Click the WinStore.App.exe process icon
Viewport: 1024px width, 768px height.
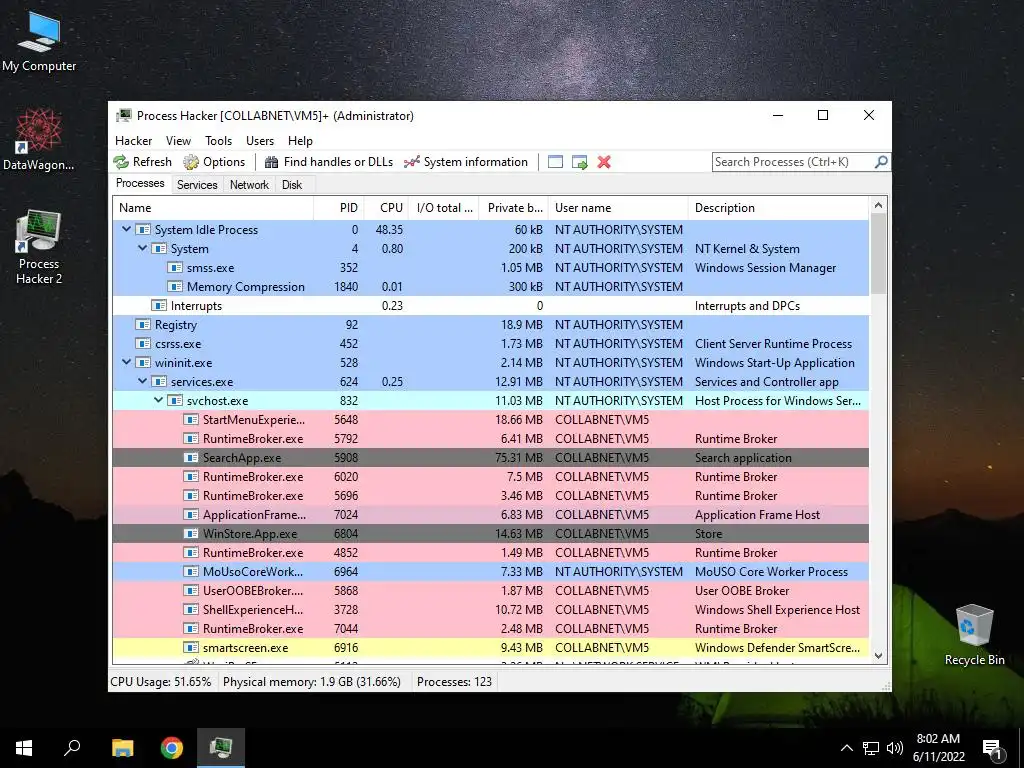click(191, 534)
